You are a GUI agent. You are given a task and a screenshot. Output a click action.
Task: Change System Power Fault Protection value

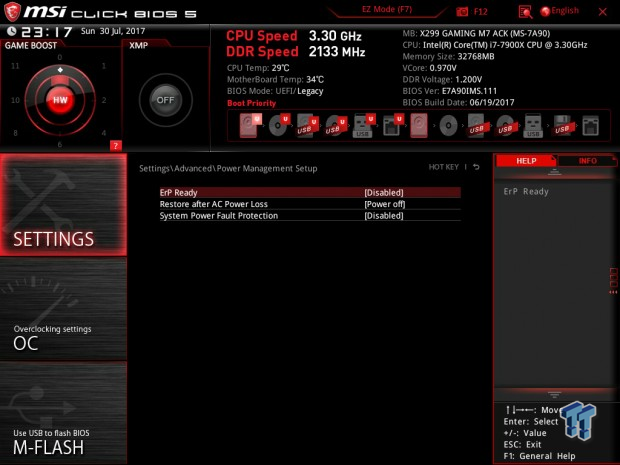tap(384, 215)
